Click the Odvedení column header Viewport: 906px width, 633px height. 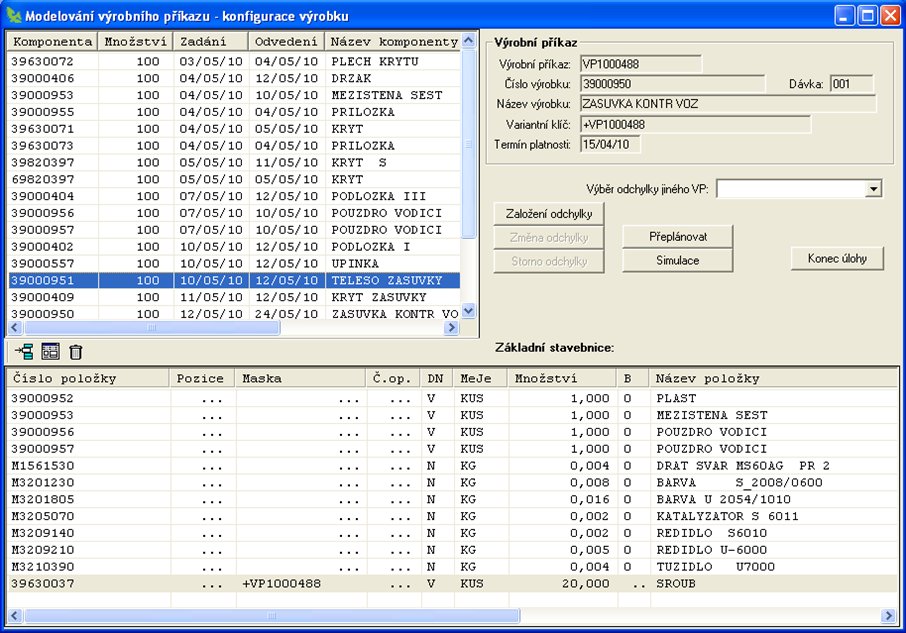click(286, 42)
